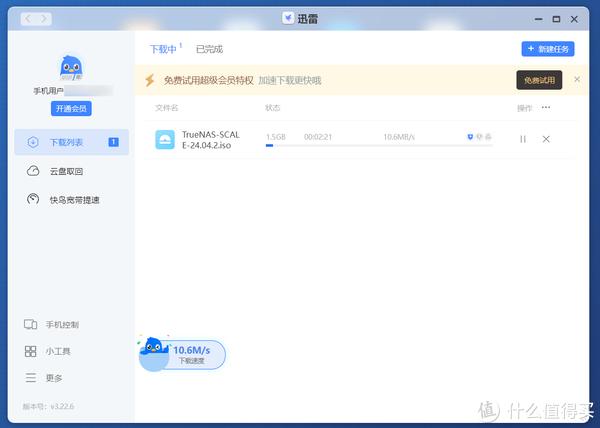Maximize the Xunlei window

click(x=556, y=19)
